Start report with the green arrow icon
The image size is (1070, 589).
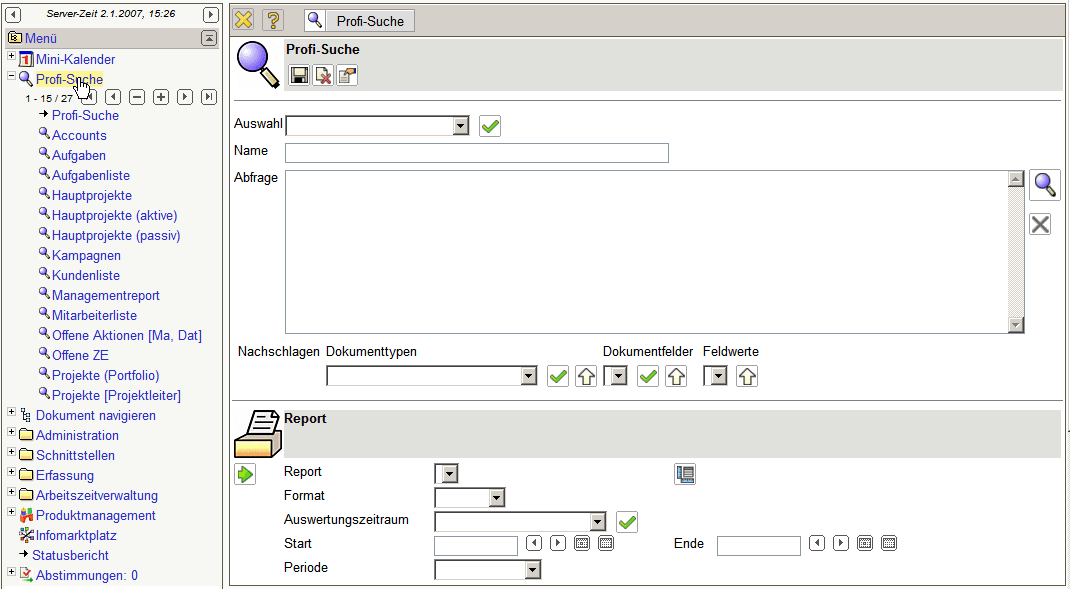point(245,474)
